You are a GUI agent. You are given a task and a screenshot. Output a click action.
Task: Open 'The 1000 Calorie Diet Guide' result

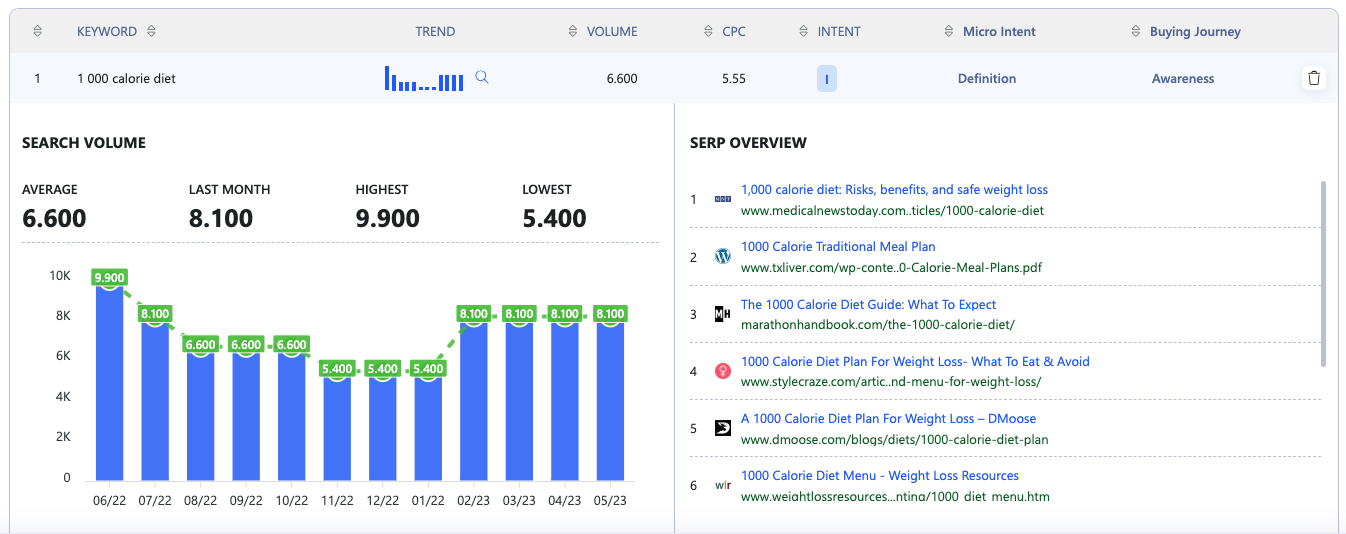click(868, 305)
